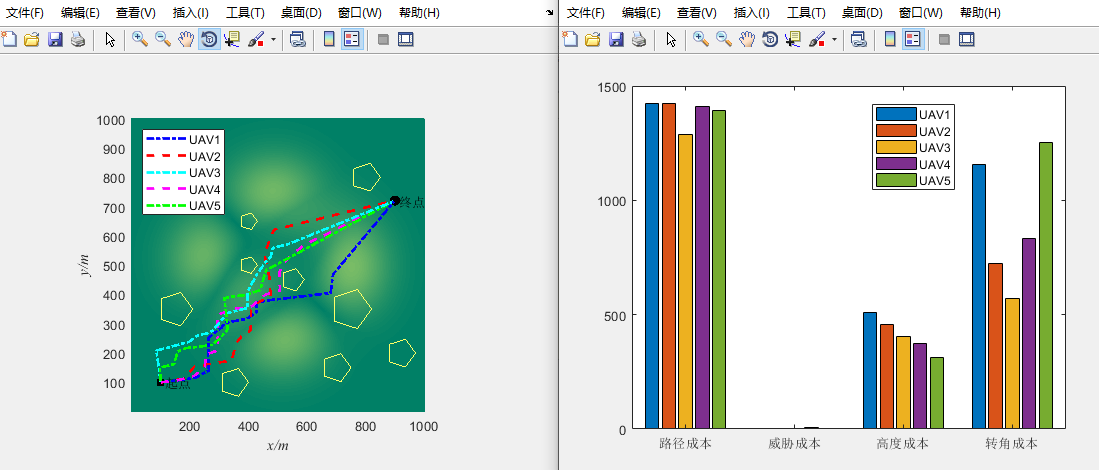Screen dimensions: 1099x470
Task: Click Link Plot icon in path map figure
Action: (297, 40)
